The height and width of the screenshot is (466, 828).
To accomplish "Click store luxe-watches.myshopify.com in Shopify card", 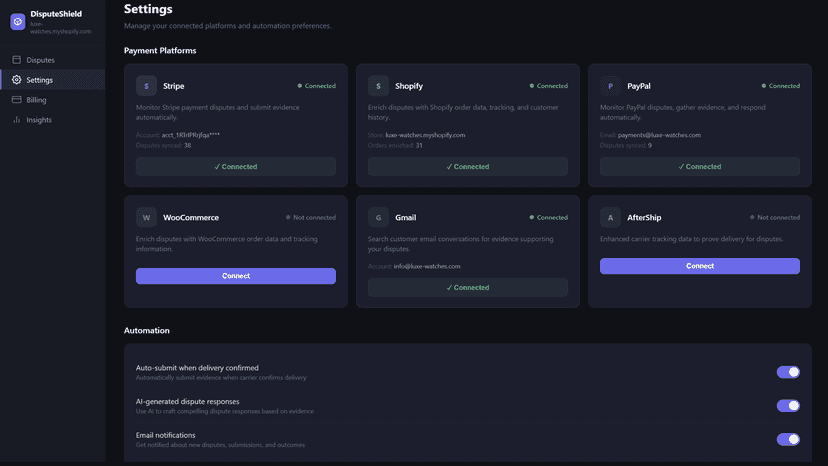I will [x=425, y=135].
